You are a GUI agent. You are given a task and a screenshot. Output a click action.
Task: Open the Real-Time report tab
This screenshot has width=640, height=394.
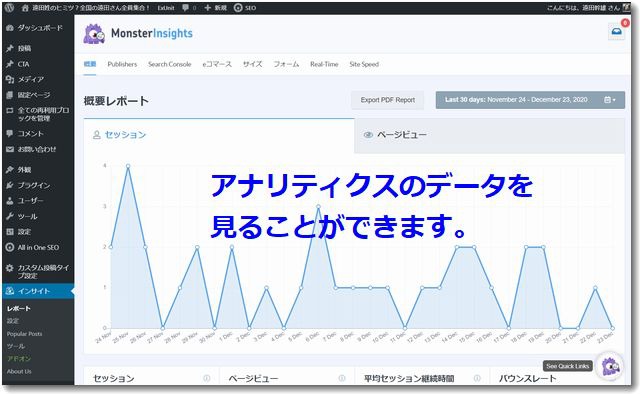(324, 64)
